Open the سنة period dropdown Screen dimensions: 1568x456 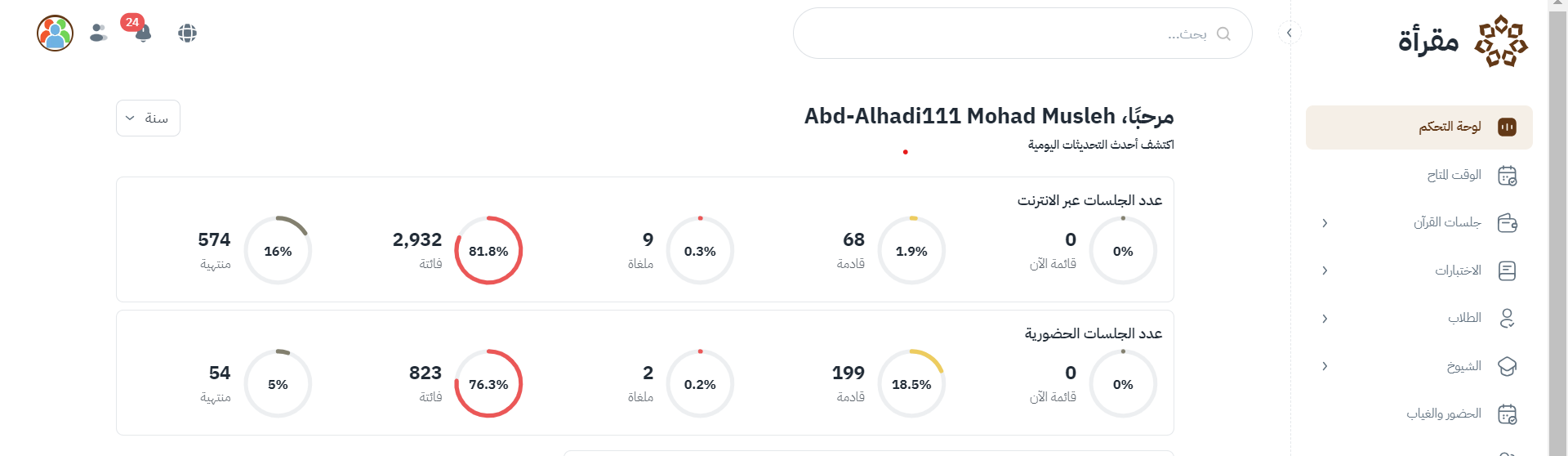pos(148,118)
